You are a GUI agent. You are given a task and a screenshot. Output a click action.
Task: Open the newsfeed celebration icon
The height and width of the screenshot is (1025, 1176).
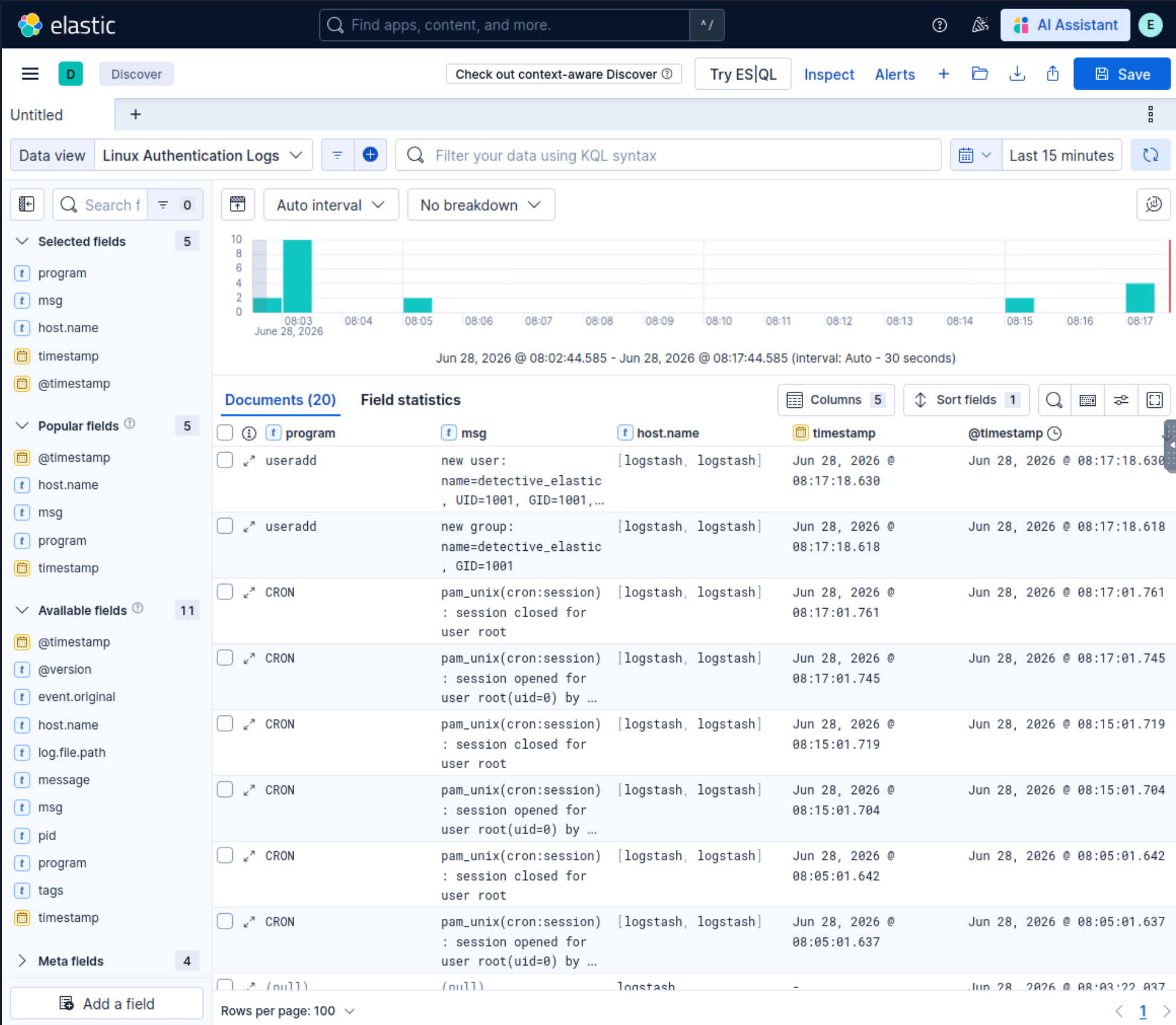tap(980, 25)
